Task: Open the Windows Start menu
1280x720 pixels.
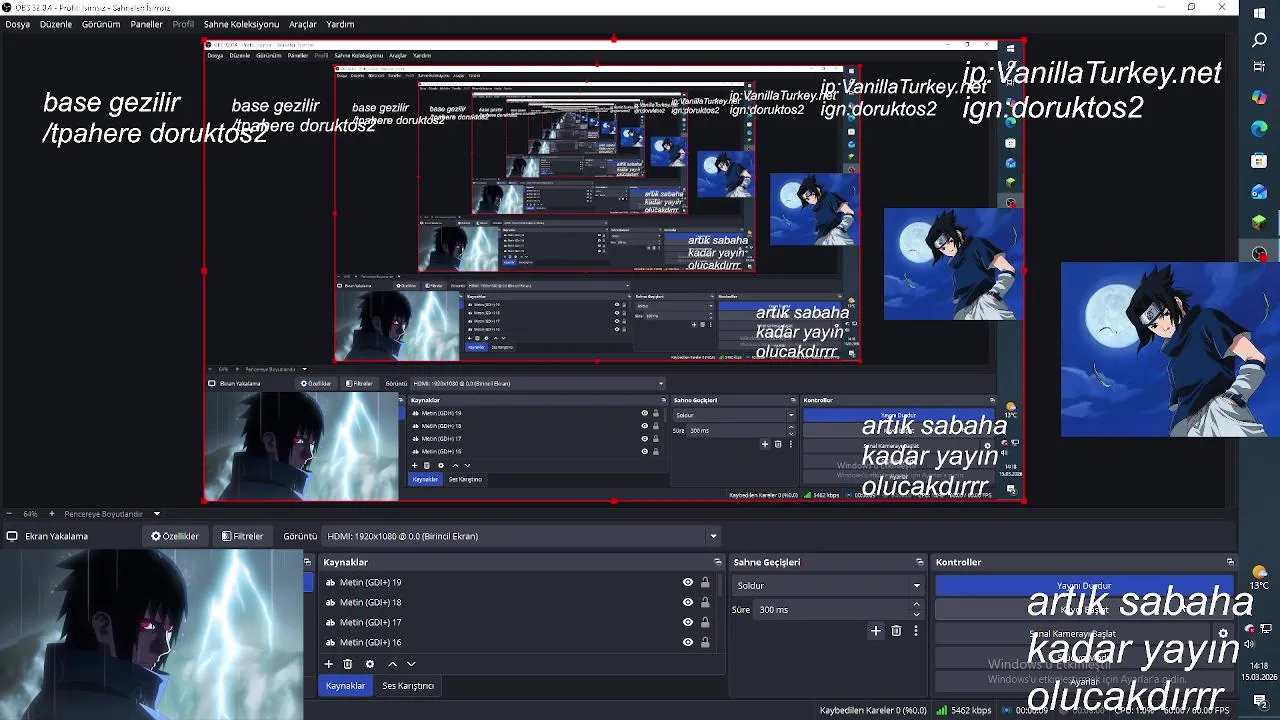Action: (1260, 13)
